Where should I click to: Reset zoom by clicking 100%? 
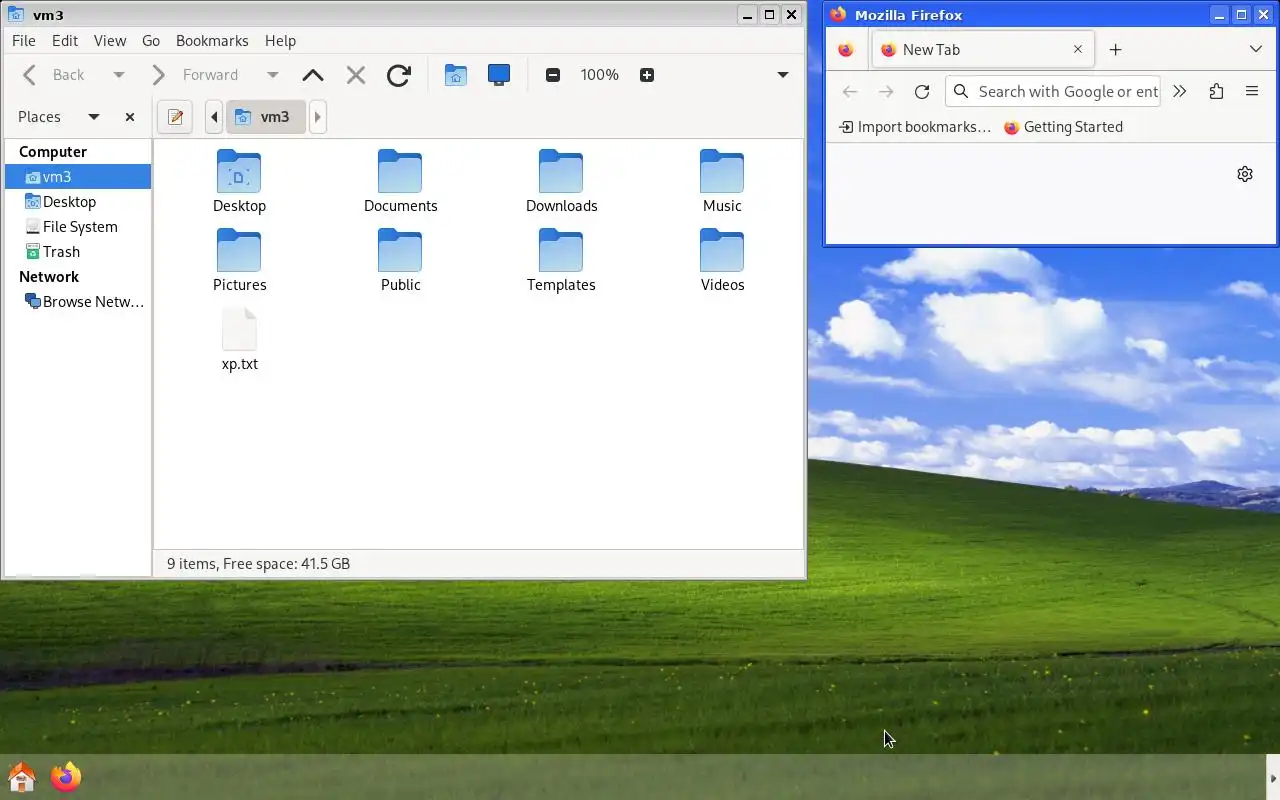[x=599, y=75]
